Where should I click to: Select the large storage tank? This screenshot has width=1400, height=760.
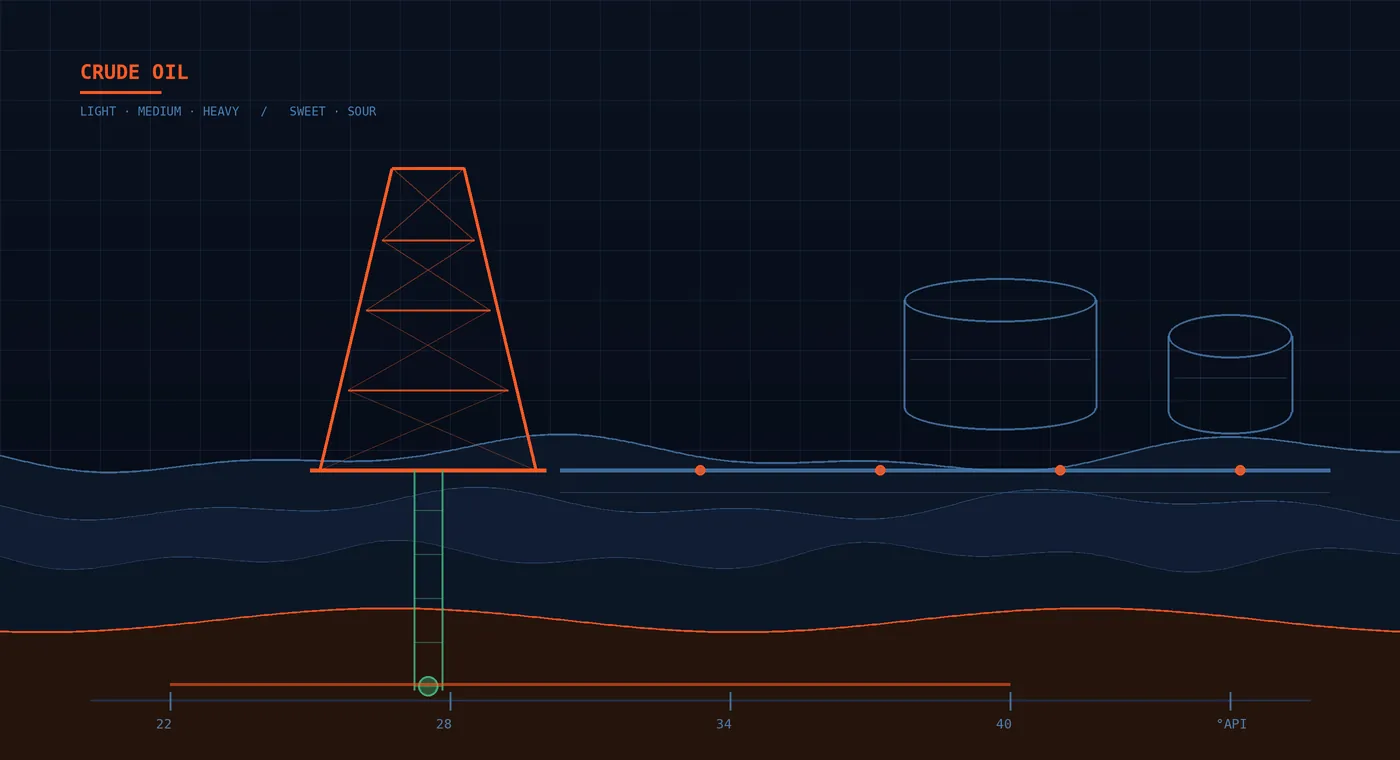point(1000,354)
